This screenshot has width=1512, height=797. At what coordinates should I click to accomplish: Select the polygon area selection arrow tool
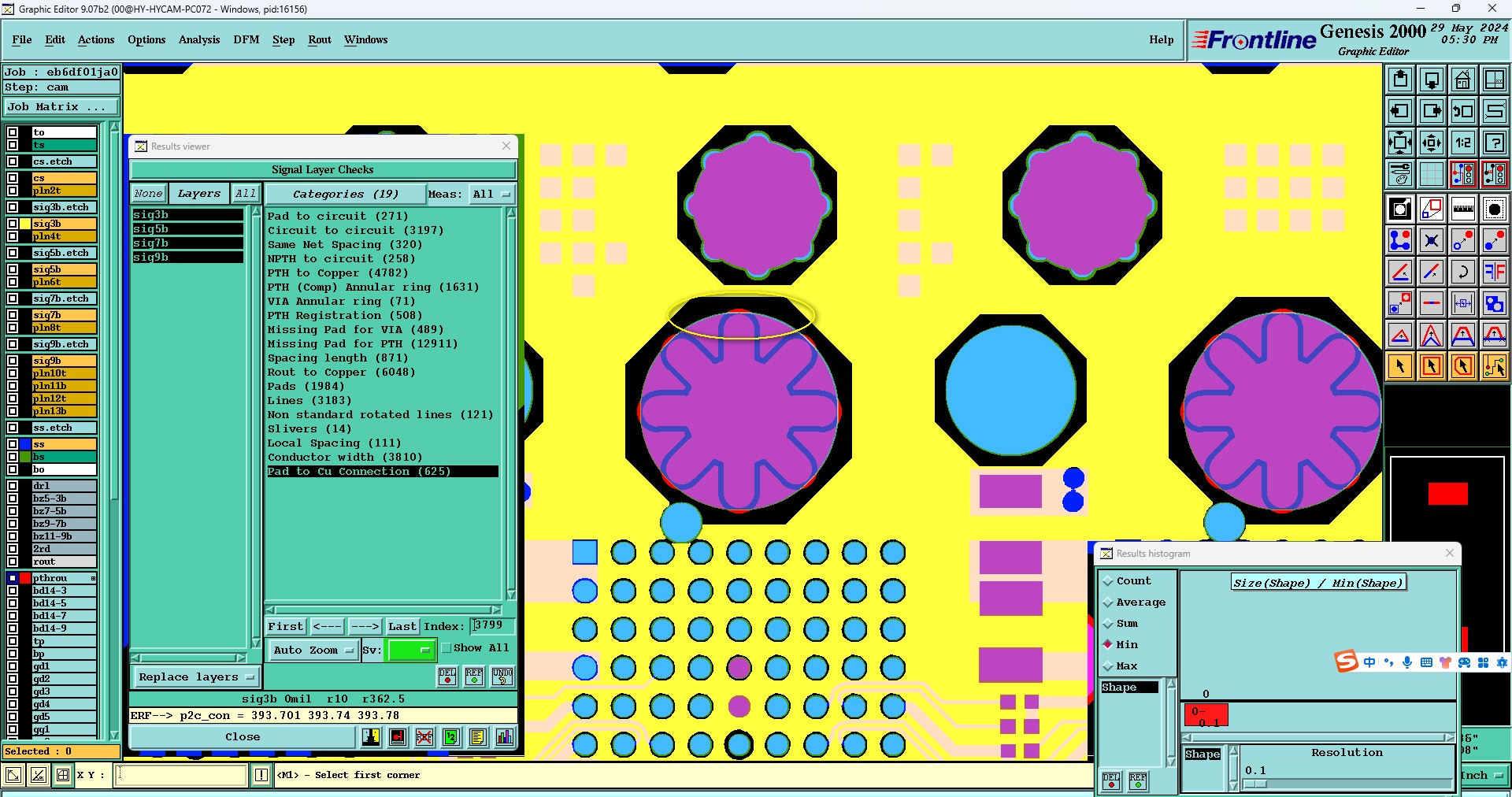(1463, 366)
